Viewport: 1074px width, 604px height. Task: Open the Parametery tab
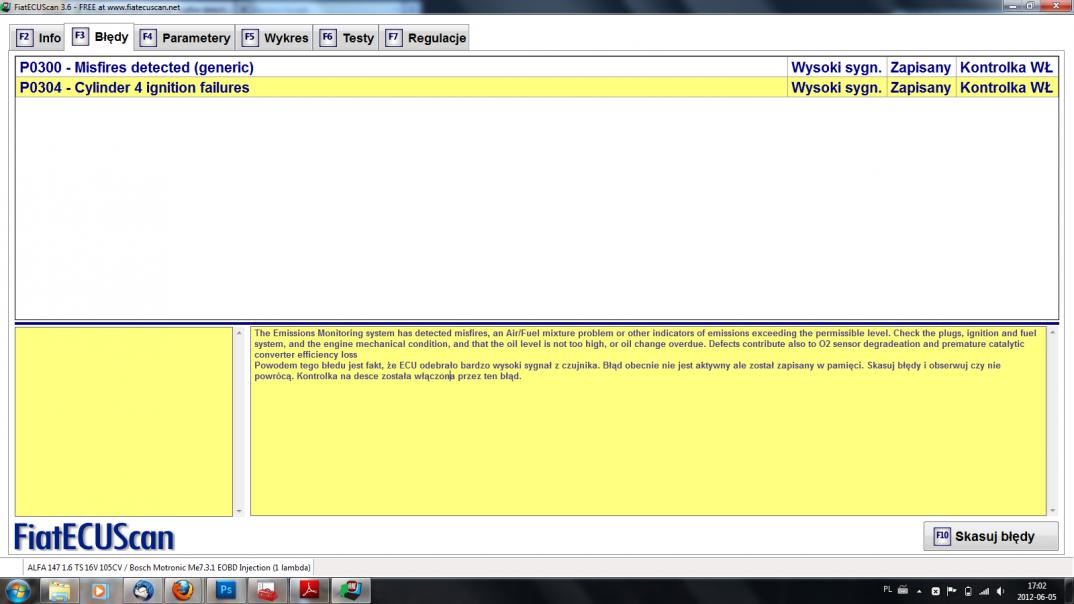185,38
